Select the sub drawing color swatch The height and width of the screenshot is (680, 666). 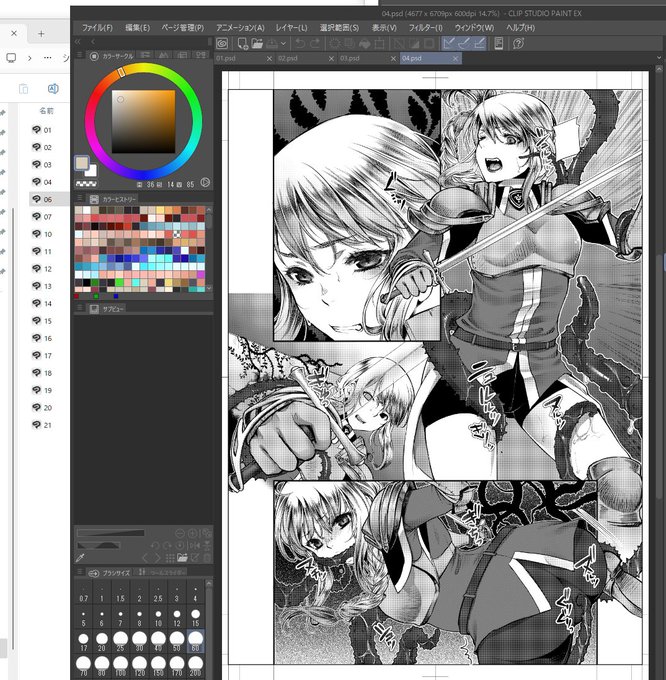pos(91,171)
